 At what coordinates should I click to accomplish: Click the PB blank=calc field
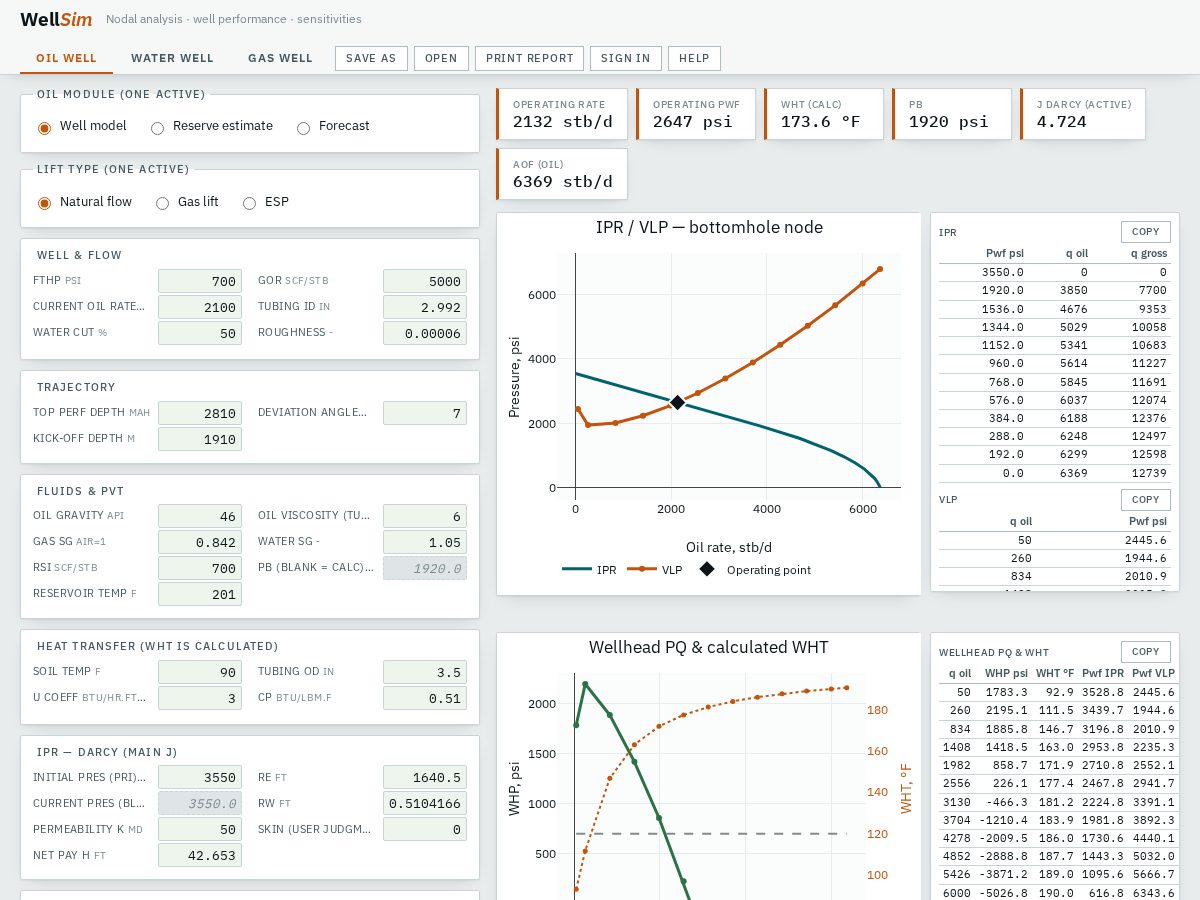[425, 568]
